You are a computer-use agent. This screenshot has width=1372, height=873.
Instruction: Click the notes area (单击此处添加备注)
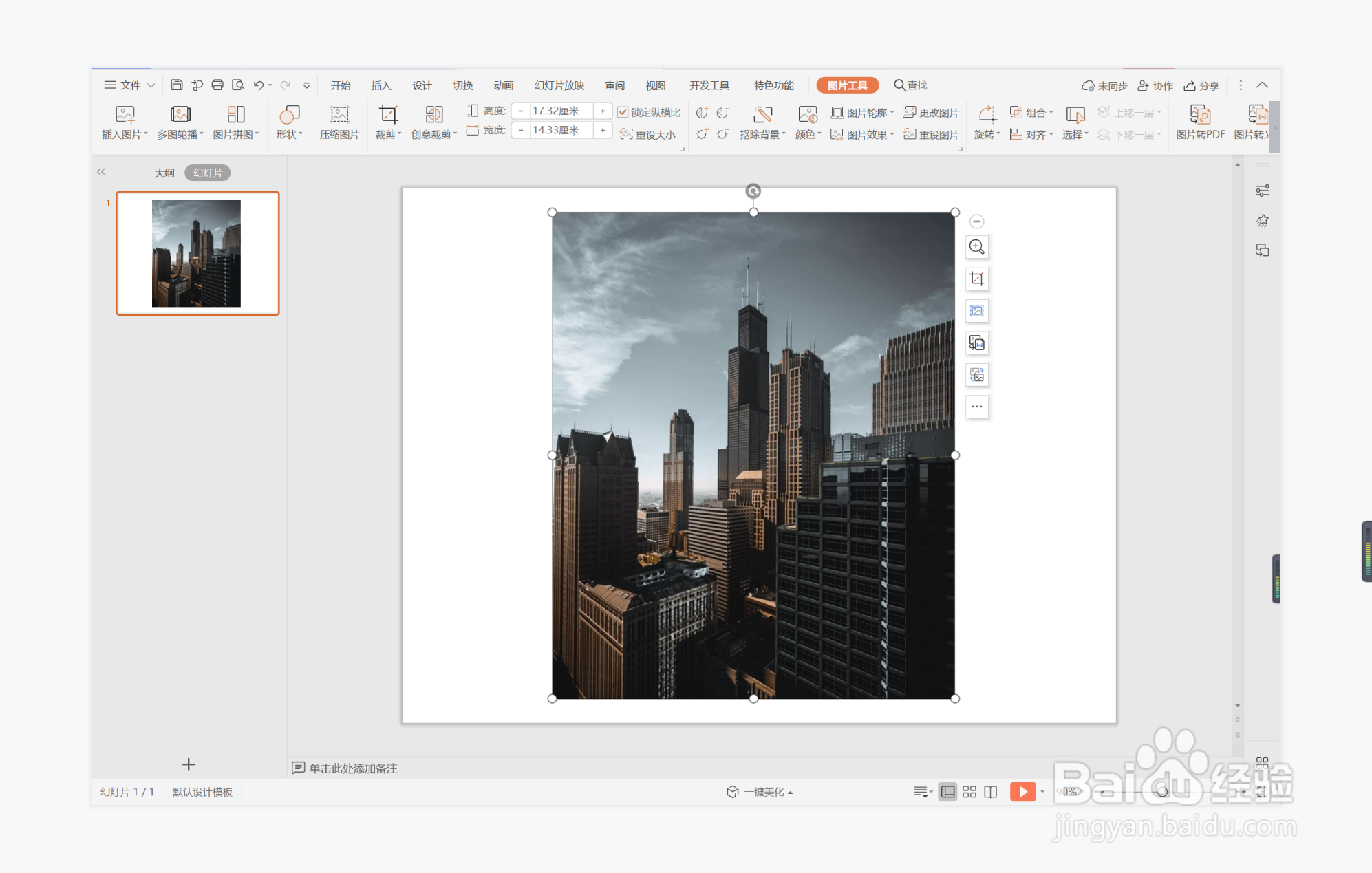pyautogui.click(x=354, y=768)
